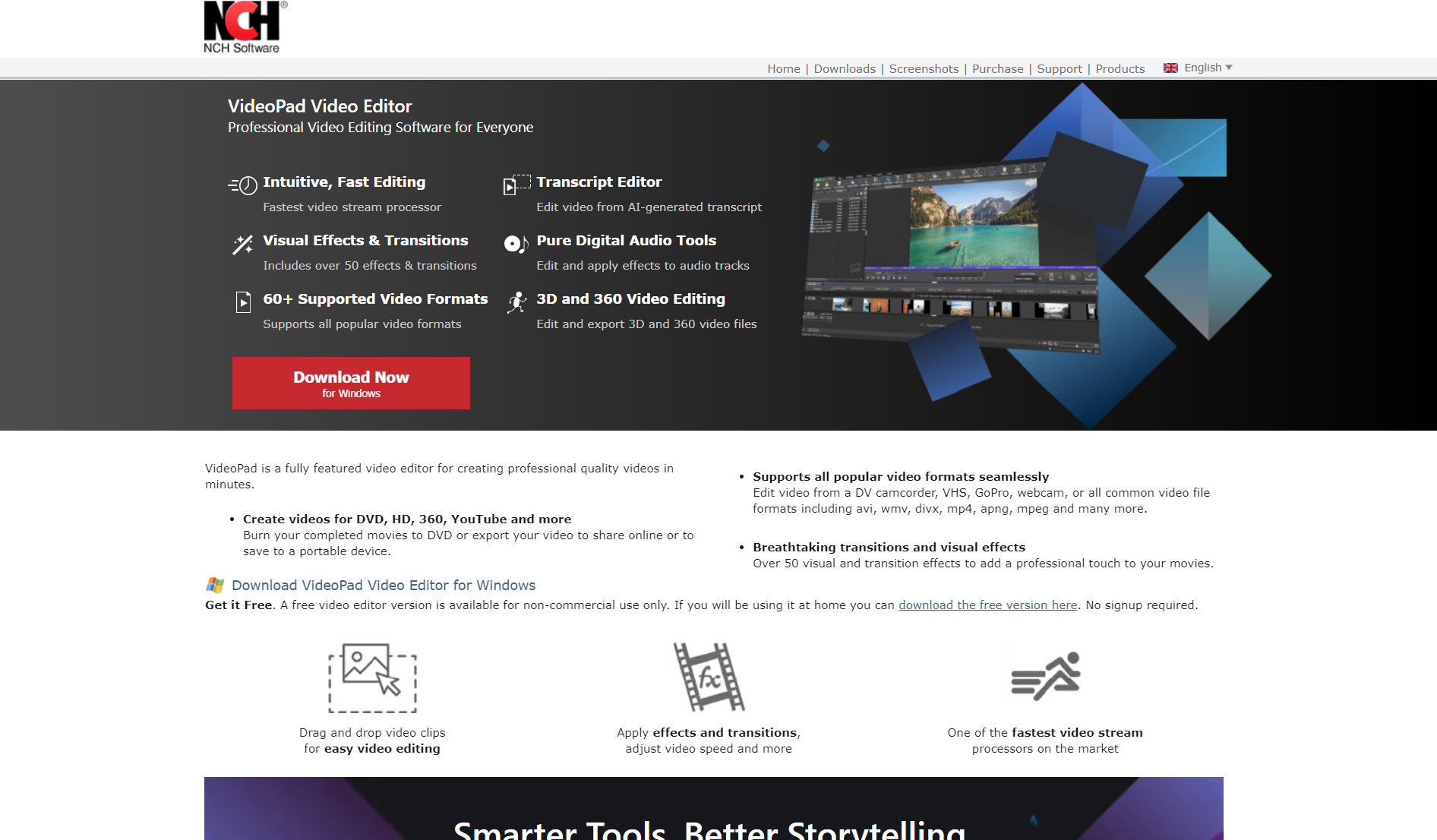Click 'Supports all popular video formats seamlessly' heading

pyautogui.click(x=901, y=476)
